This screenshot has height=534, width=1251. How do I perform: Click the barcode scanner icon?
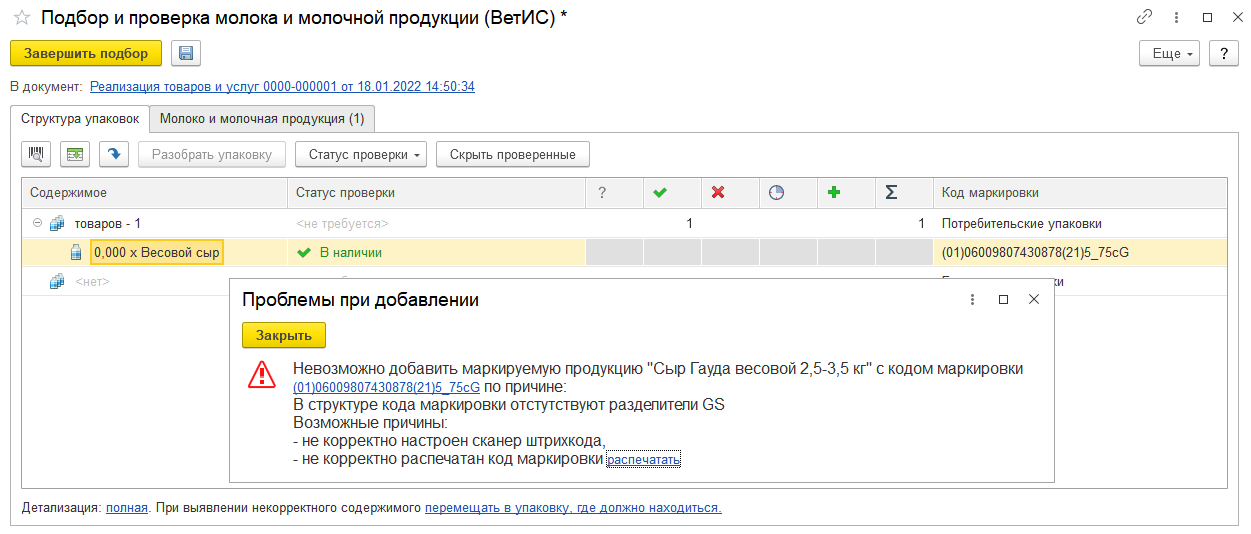[x=37, y=154]
